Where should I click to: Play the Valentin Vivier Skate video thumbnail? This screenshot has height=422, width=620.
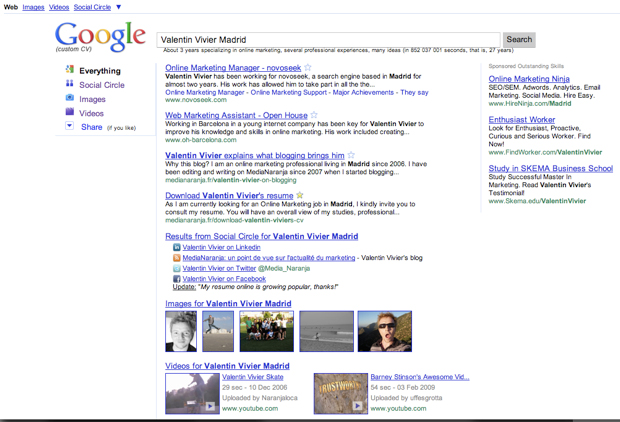192,393
